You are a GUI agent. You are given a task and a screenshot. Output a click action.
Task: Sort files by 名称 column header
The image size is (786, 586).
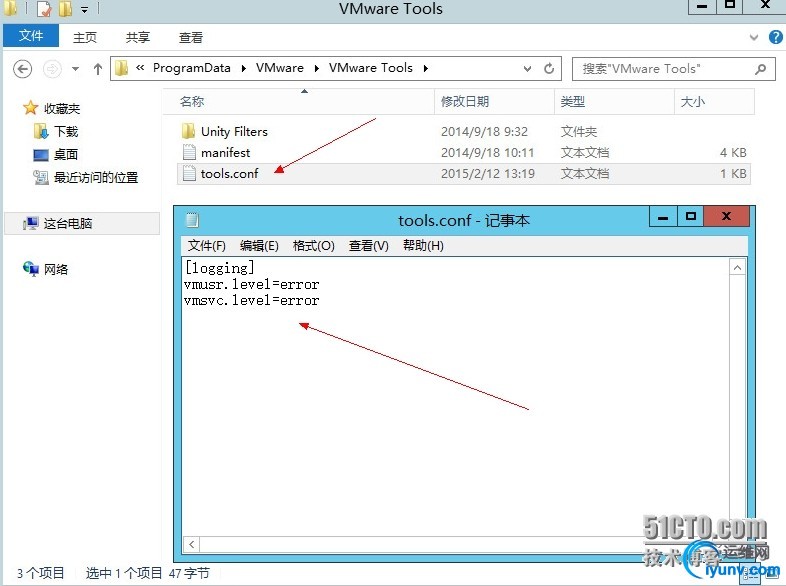click(x=299, y=102)
